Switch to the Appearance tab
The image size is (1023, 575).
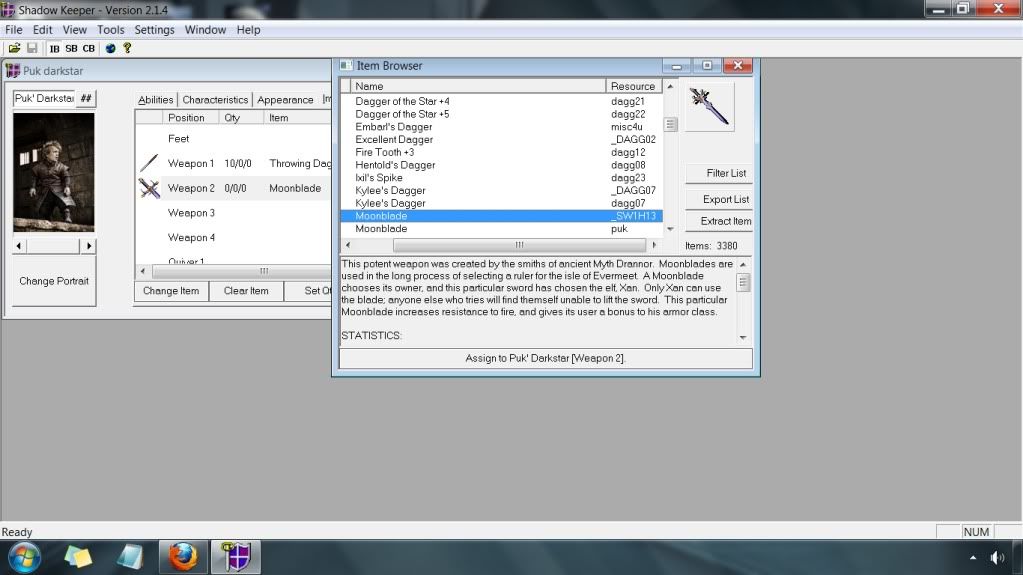(285, 100)
